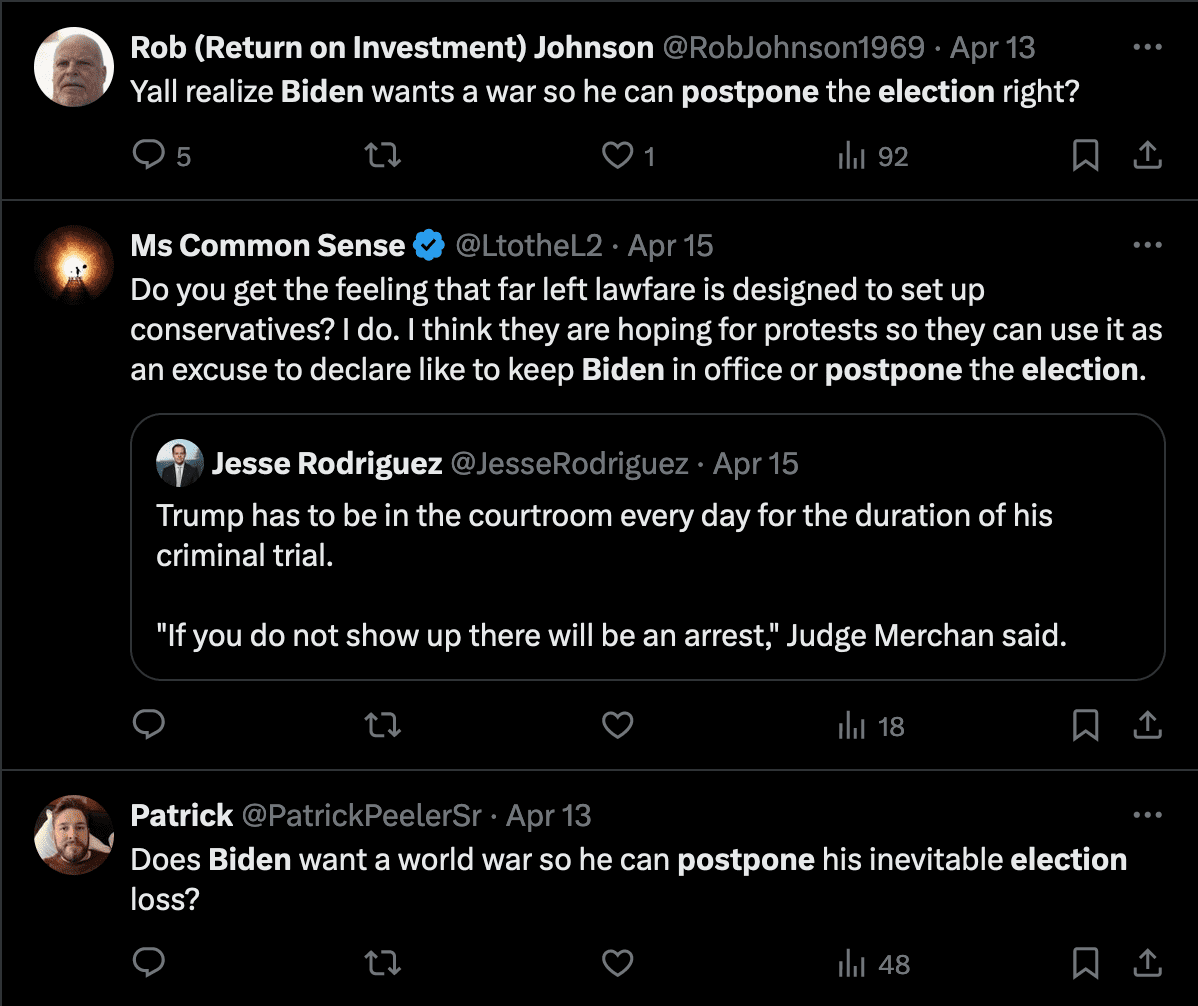Click Ms Common Sense profile avatar

(x=73, y=264)
